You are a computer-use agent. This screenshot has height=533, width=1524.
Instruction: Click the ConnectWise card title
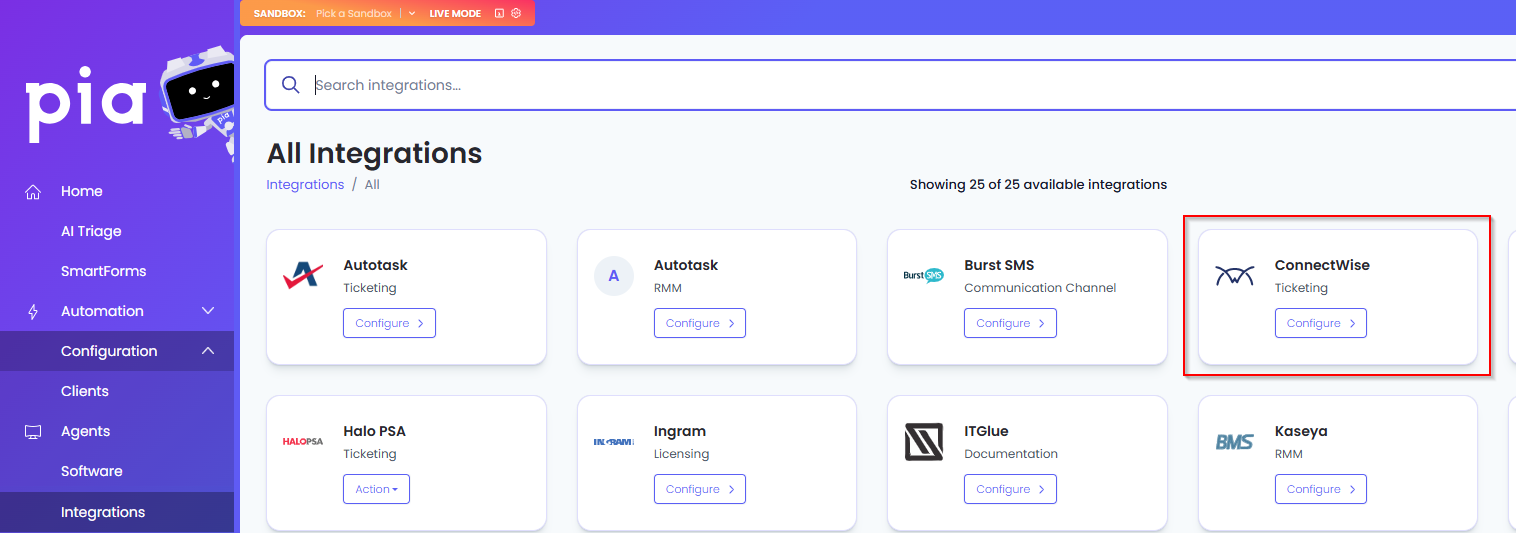click(x=1322, y=265)
